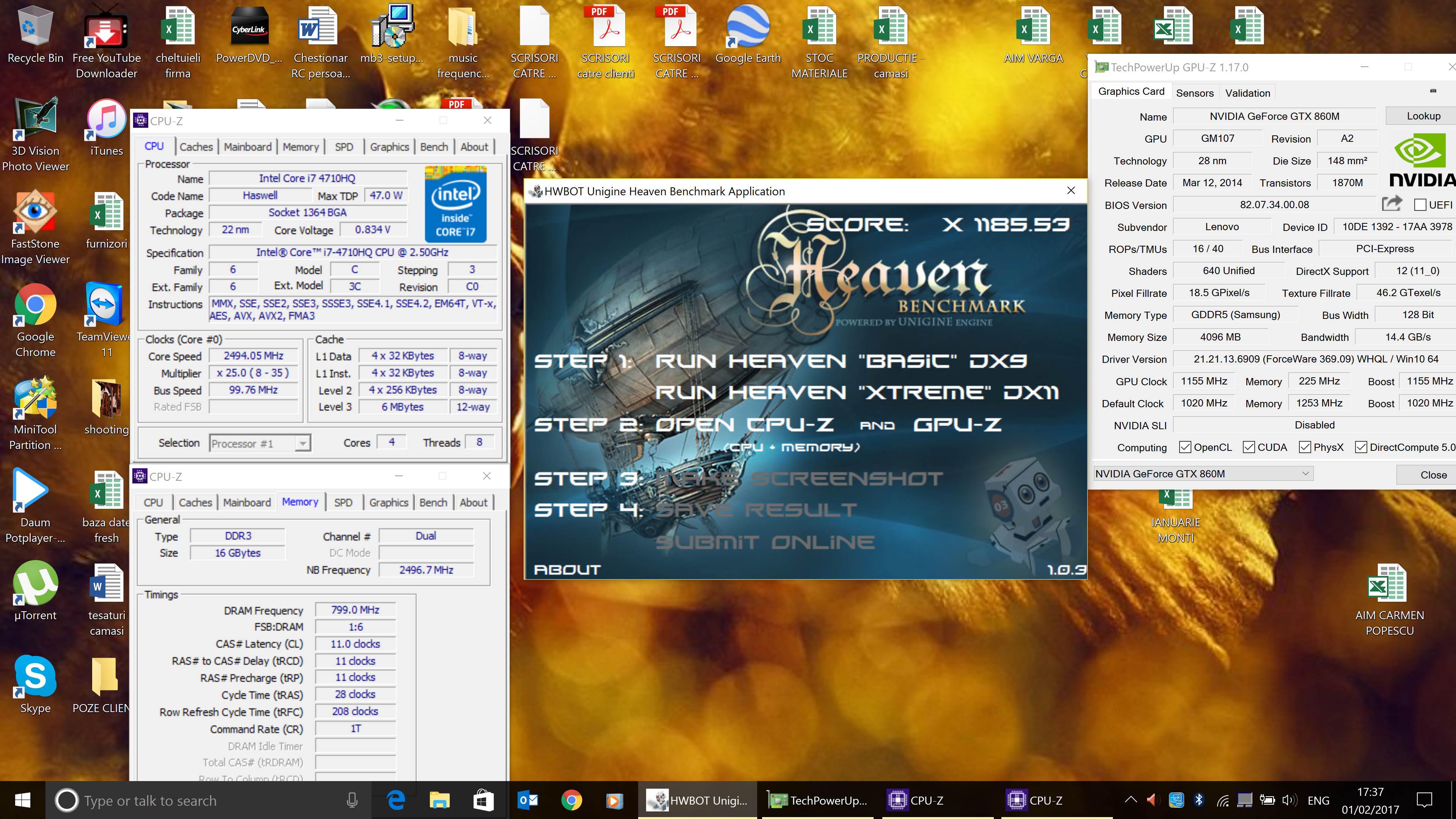The width and height of the screenshot is (1456, 819).
Task: Toggle the PhysX checkbox in GPU-Z
Action: click(x=1305, y=447)
